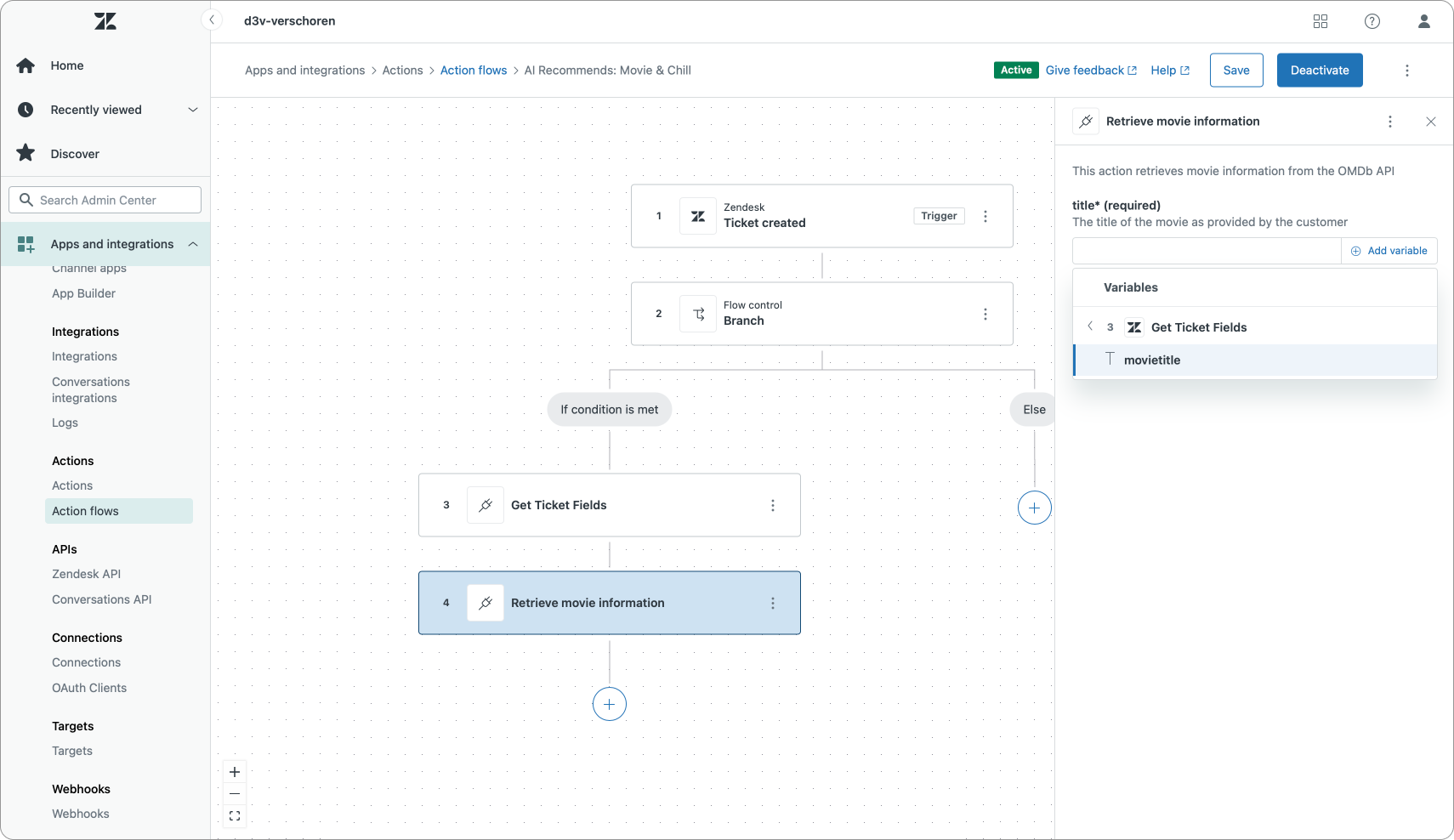Click the title input field

1207,251
